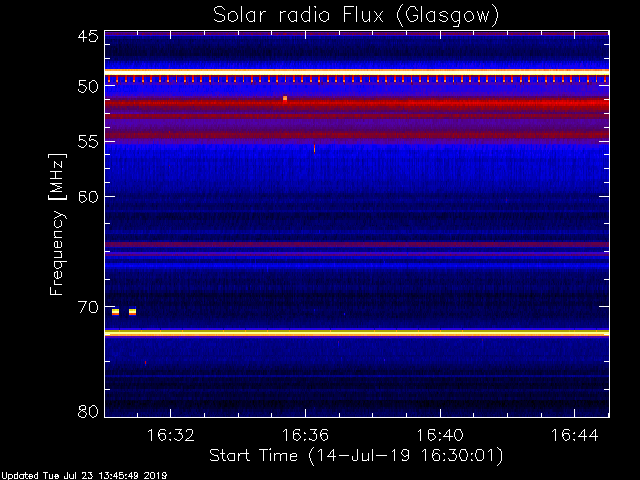Click the time tick label "16:36"
The image size is (640, 480).
tap(305, 436)
